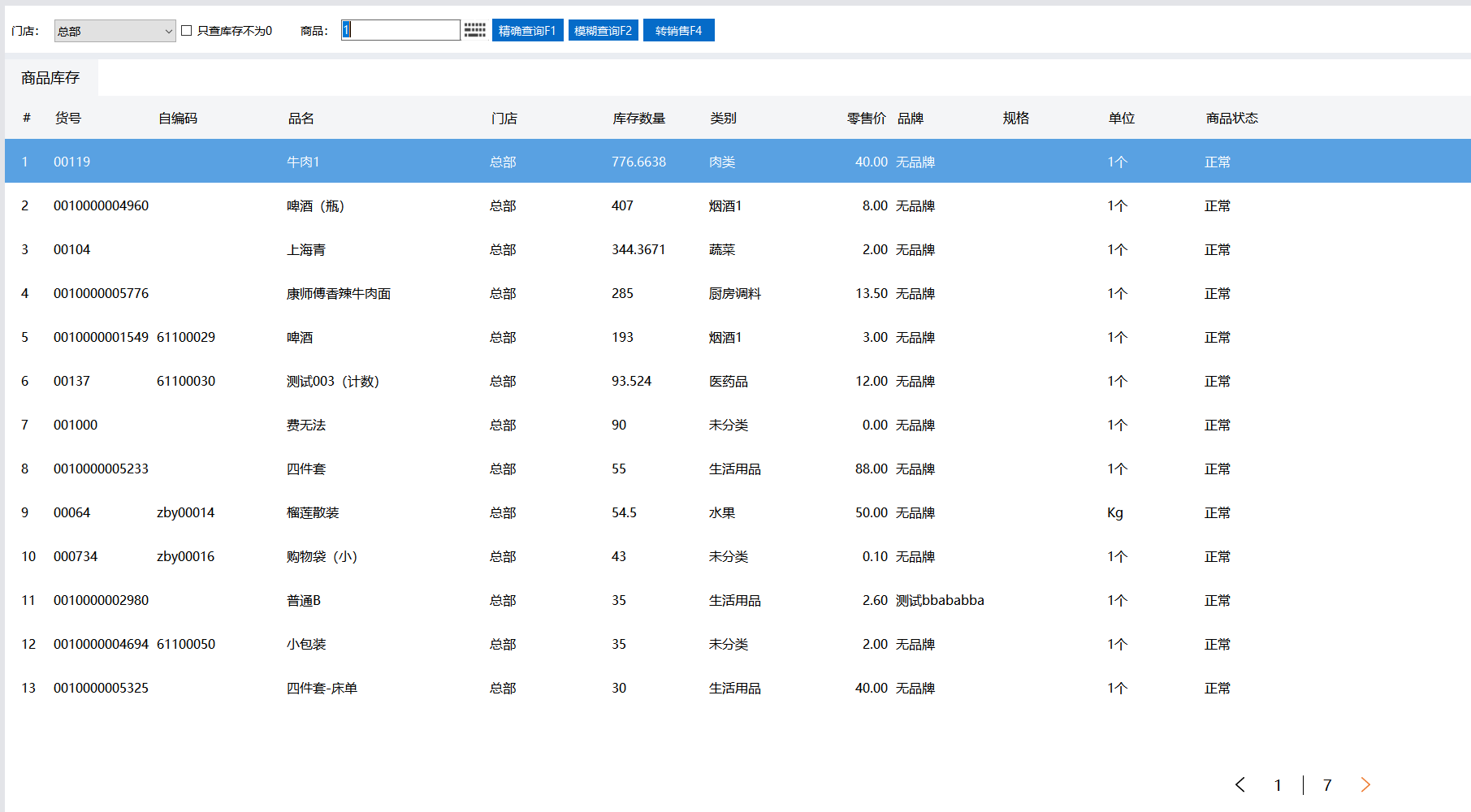Enable 只查库存不为0 checkbox
Screen dimensions: 1471x812
pyautogui.click(x=187, y=31)
